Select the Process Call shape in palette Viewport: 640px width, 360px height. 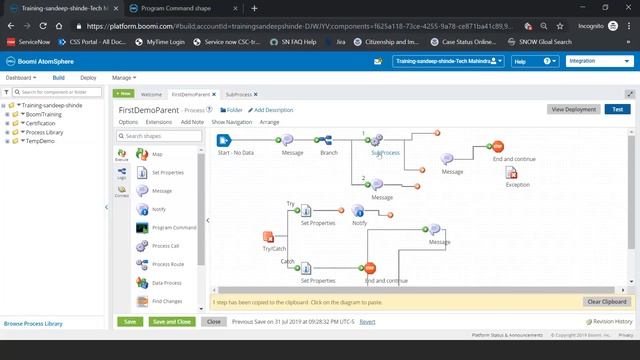click(x=142, y=246)
